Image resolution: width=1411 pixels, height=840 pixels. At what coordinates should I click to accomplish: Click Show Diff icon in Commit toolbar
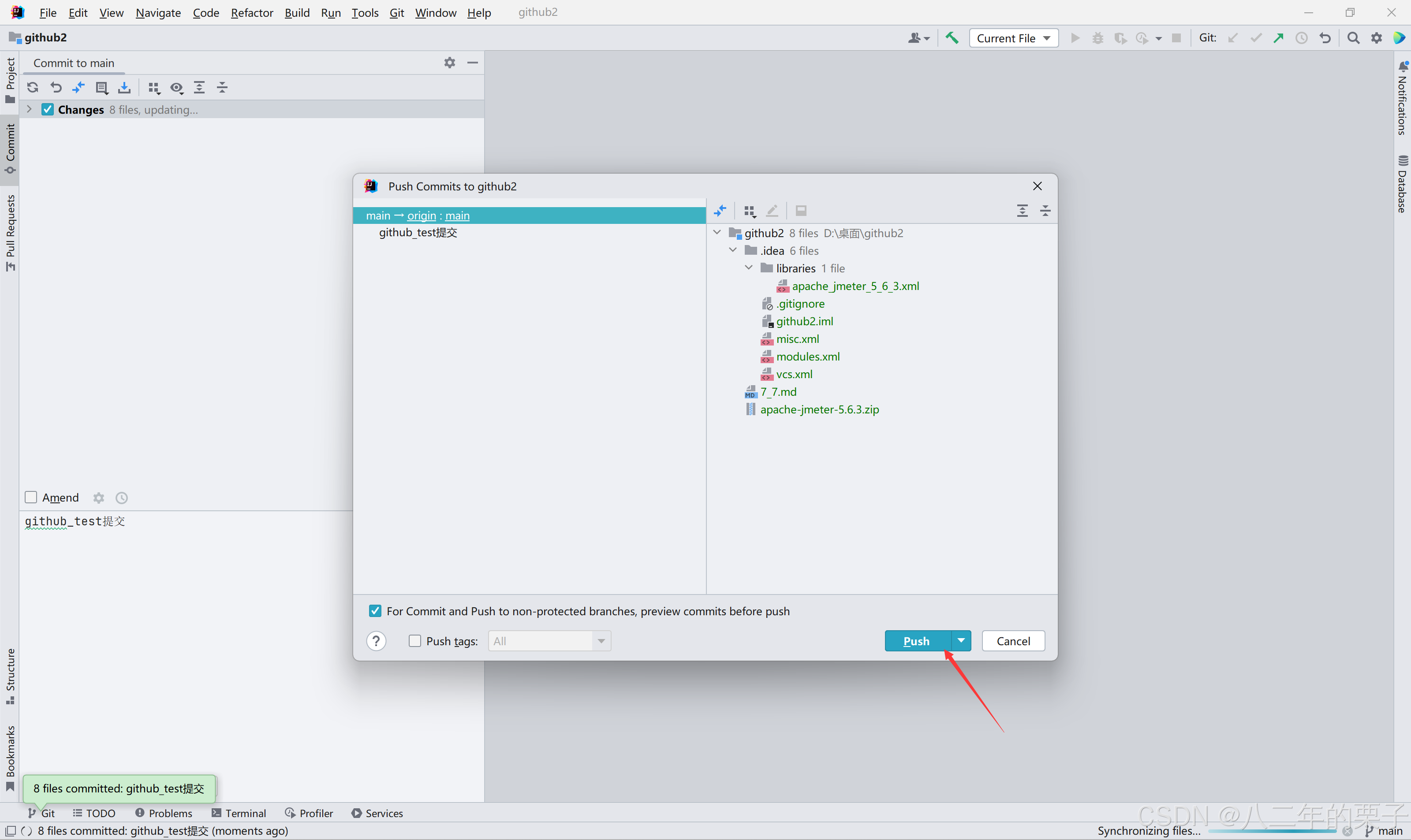pos(78,87)
